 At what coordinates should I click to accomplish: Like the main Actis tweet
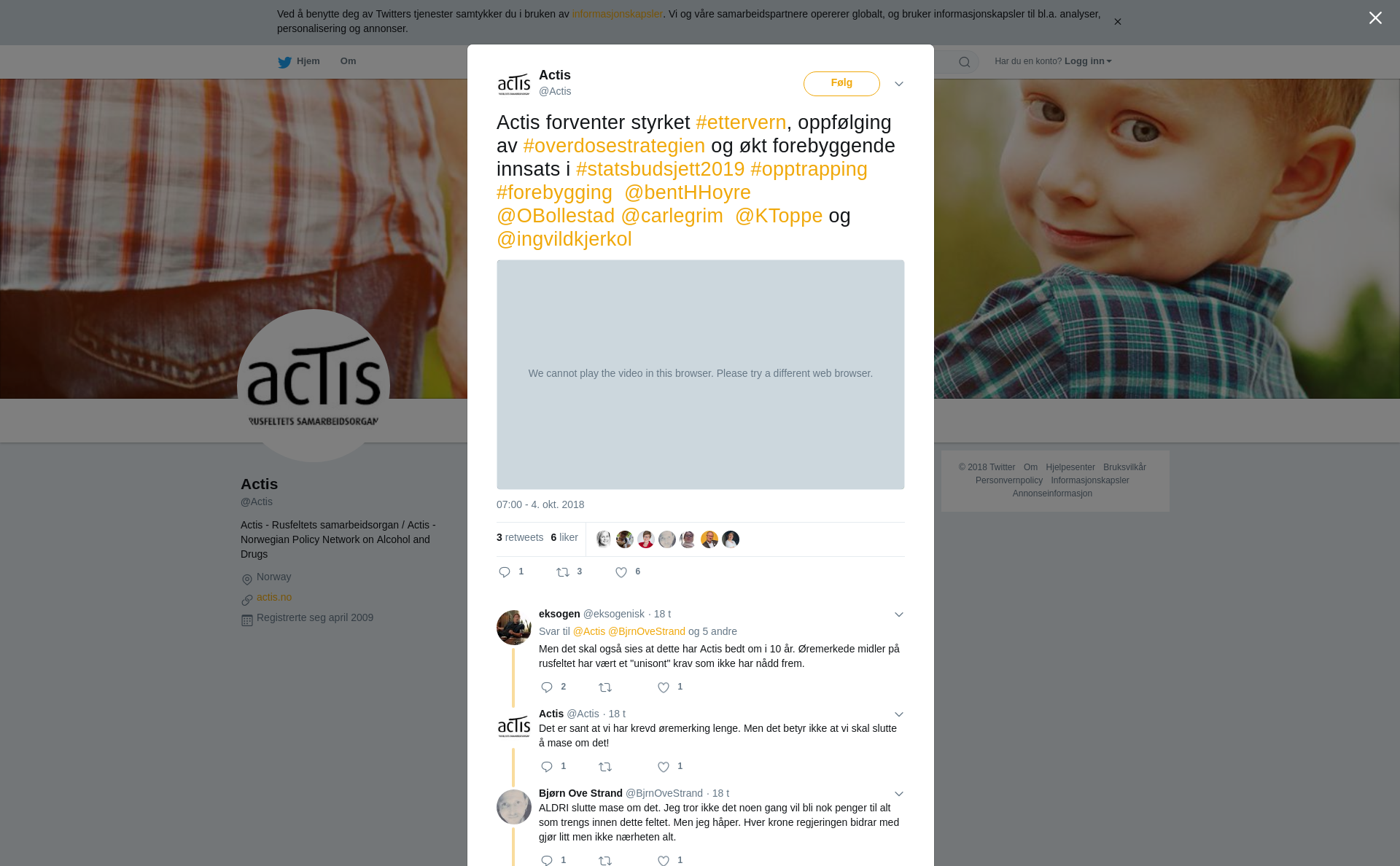click(x=621, y=572)
